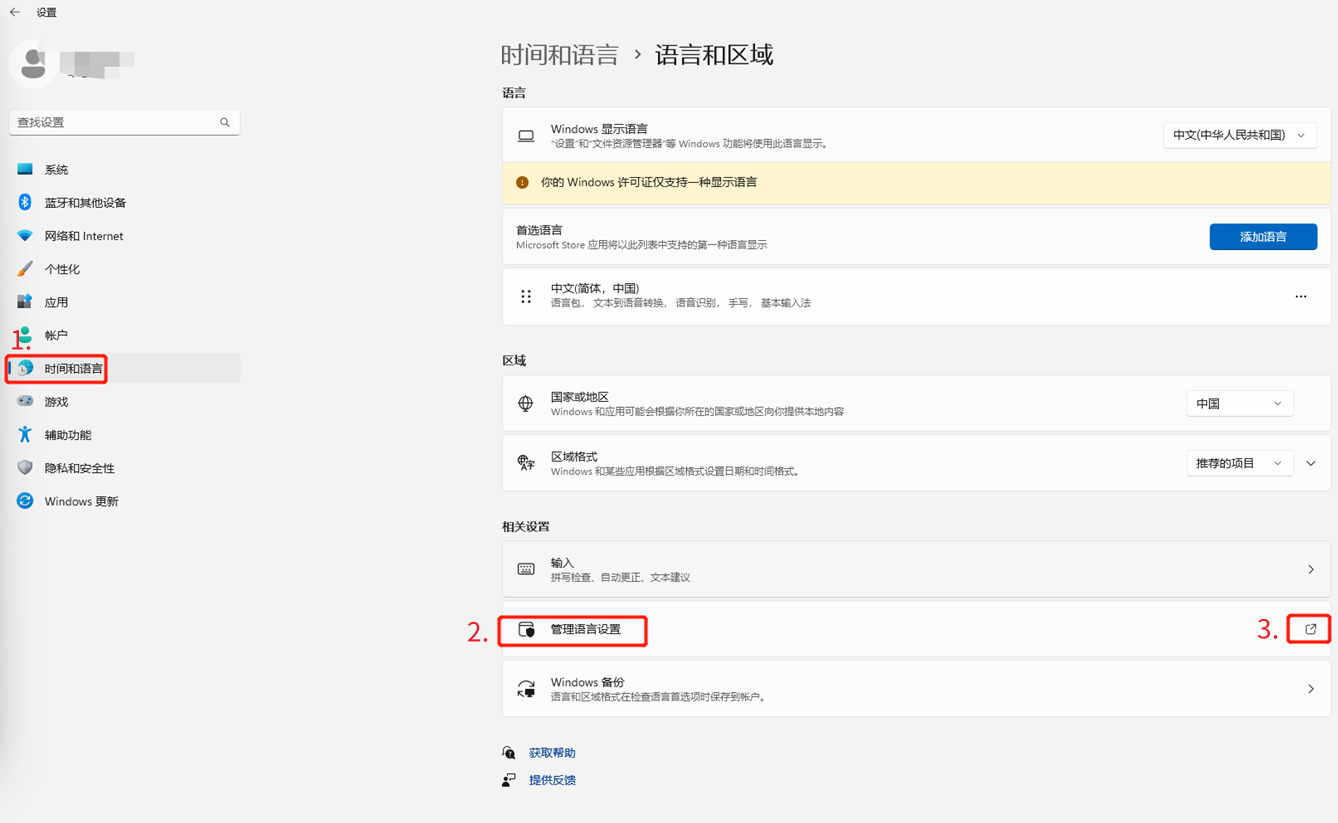
Task: Select 辅助功能 in the sidebar
Action: (x=124, y=434)
